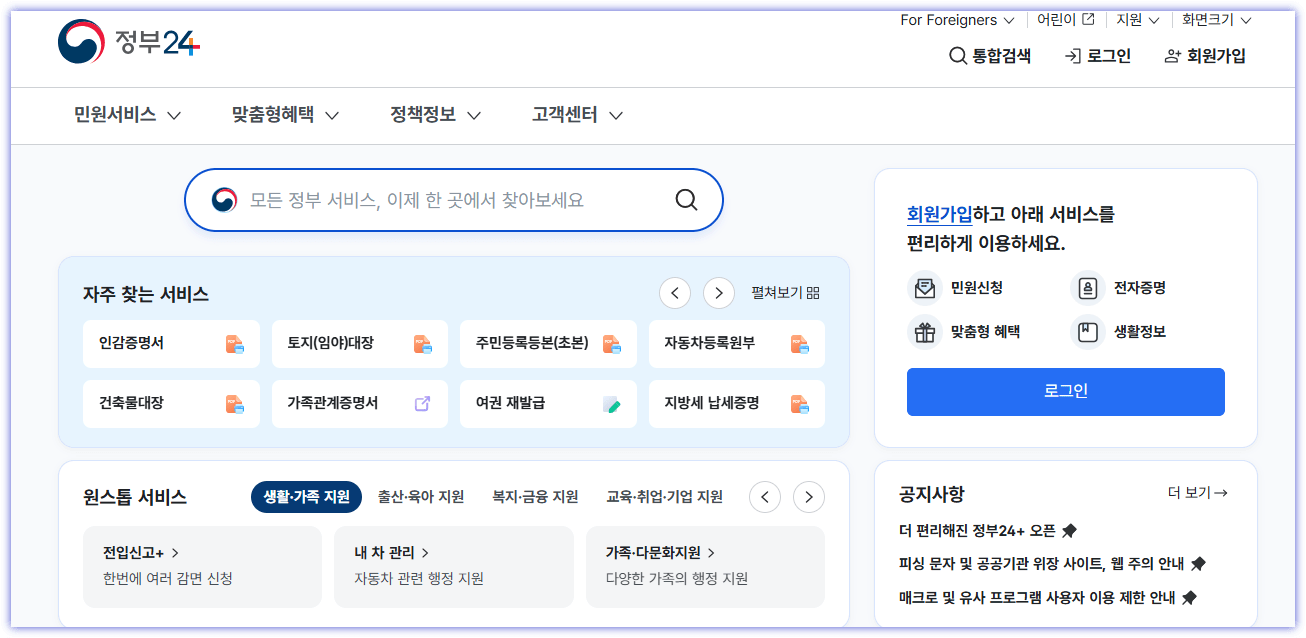The height and width of the screenshot is (638, 1306).
Task: Click the 토지(임야)대장 document icon
Action: point(422,344)
